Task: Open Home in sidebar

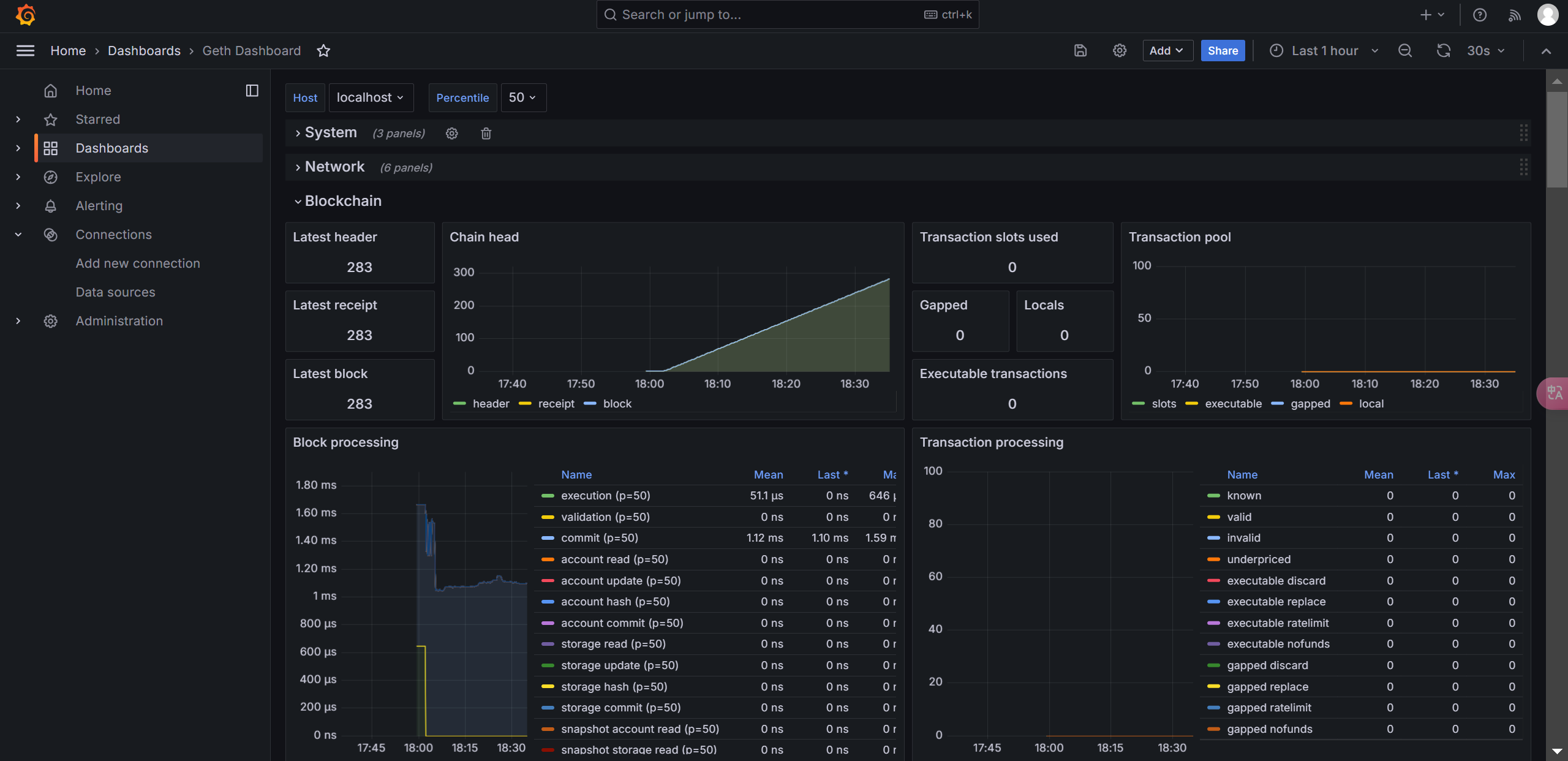Action: pos(93,91)
